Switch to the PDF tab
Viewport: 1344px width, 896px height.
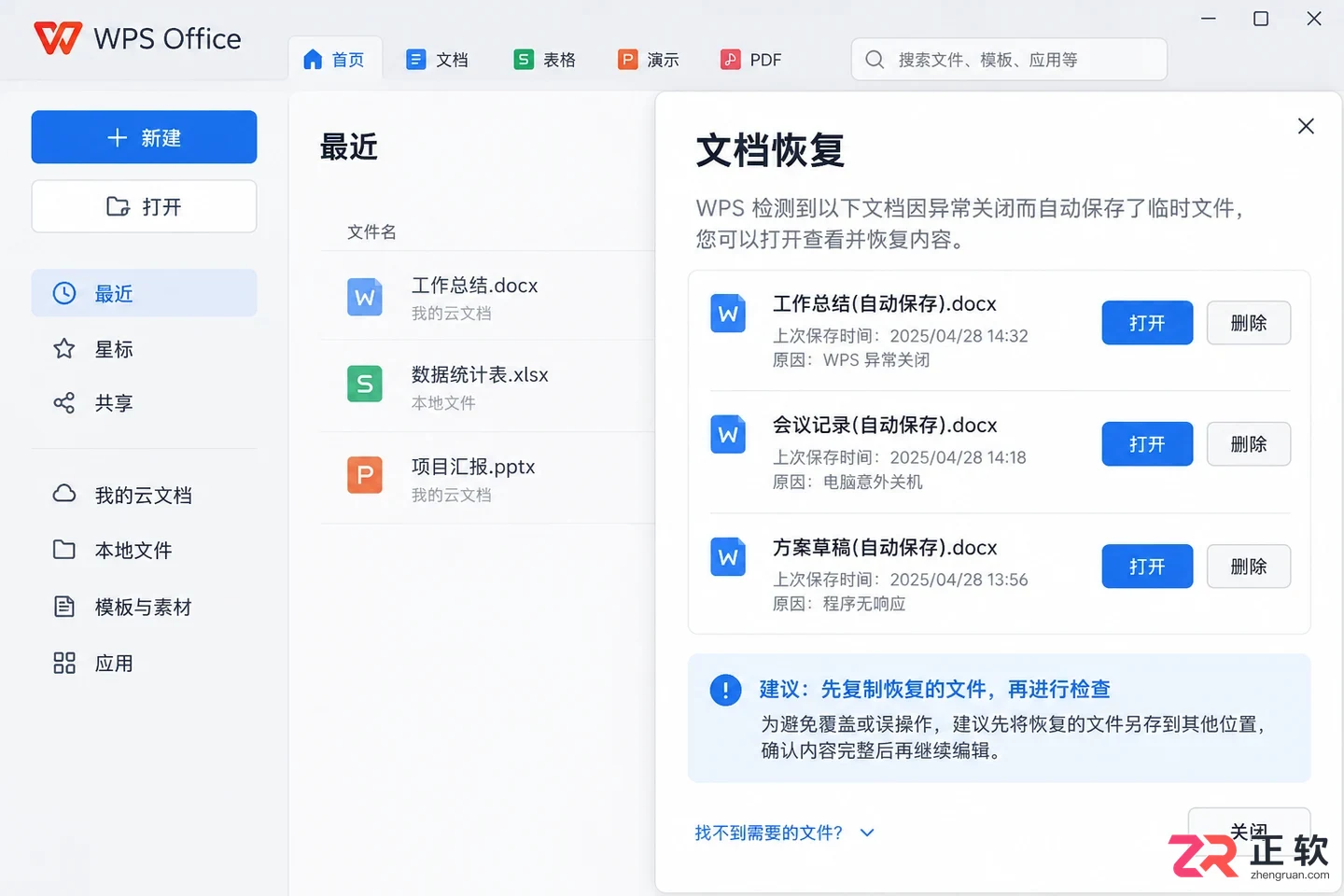click(750, 60)
